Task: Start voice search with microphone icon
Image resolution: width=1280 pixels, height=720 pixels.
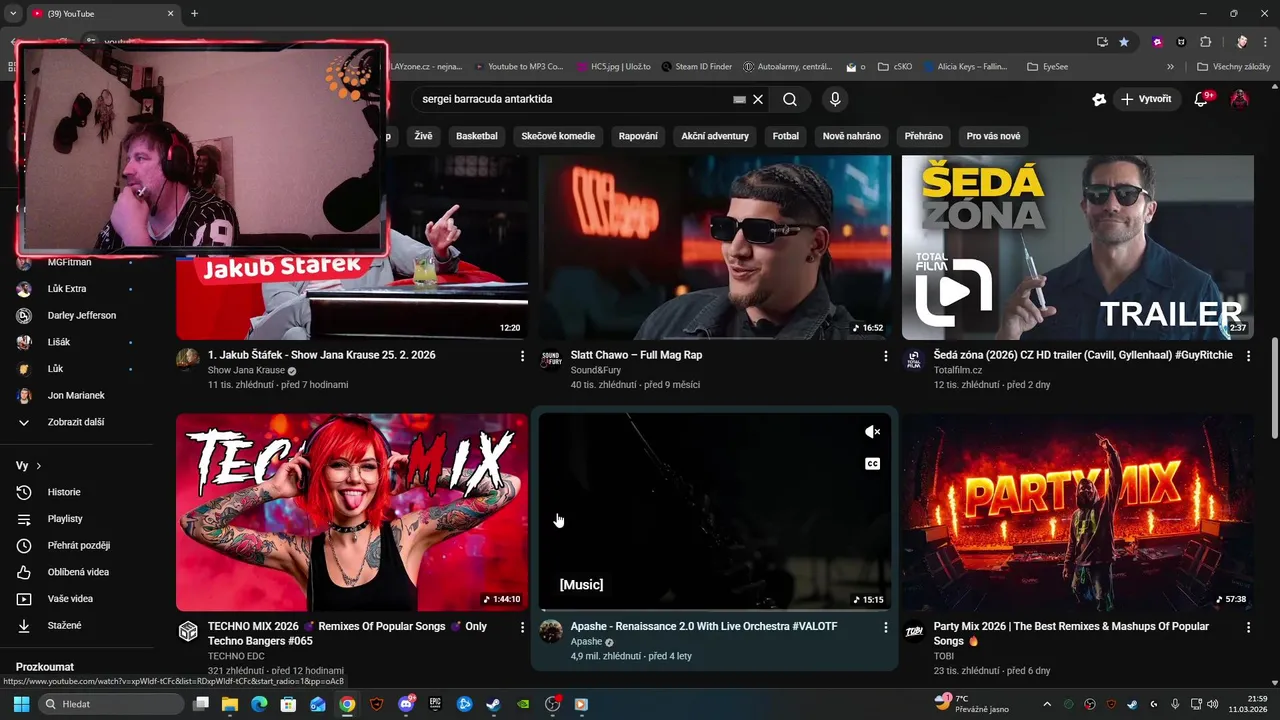Action: click(835, 99)
